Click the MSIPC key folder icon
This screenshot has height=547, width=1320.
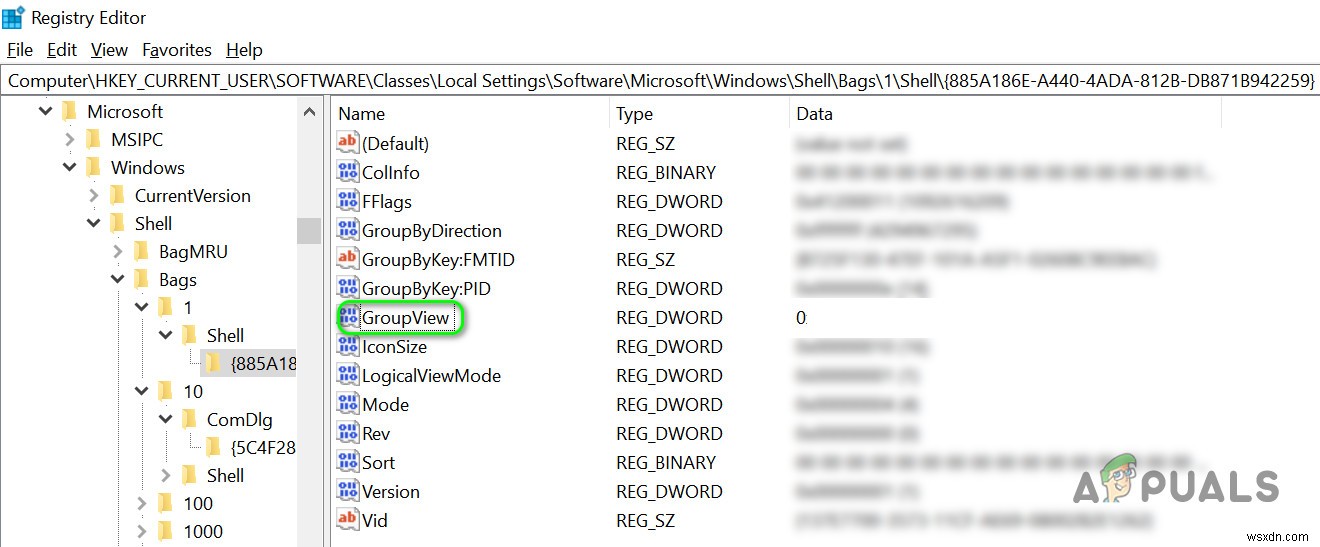[x=93, y=139]
